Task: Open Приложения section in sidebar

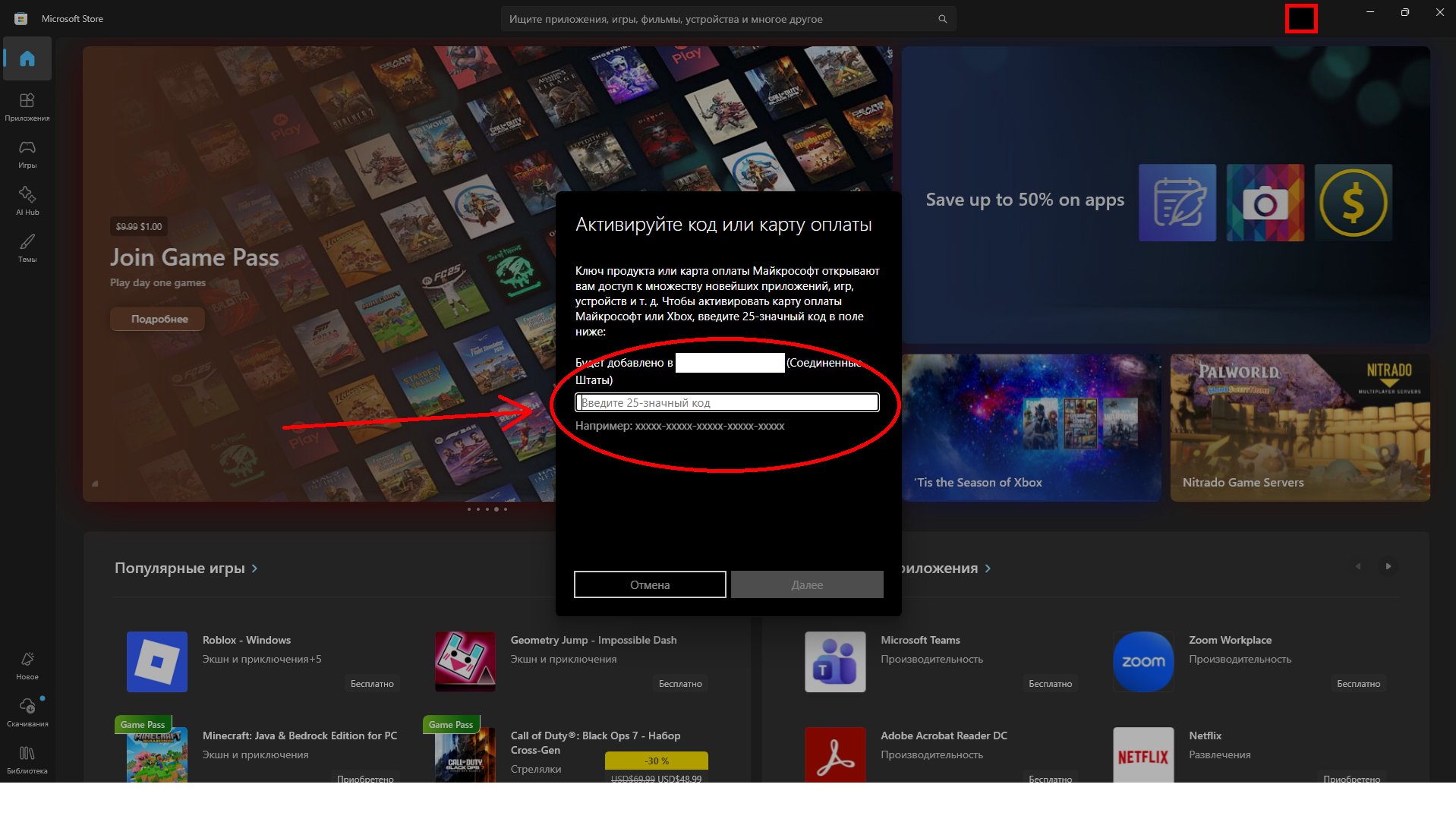Action: tap(27, 106)
